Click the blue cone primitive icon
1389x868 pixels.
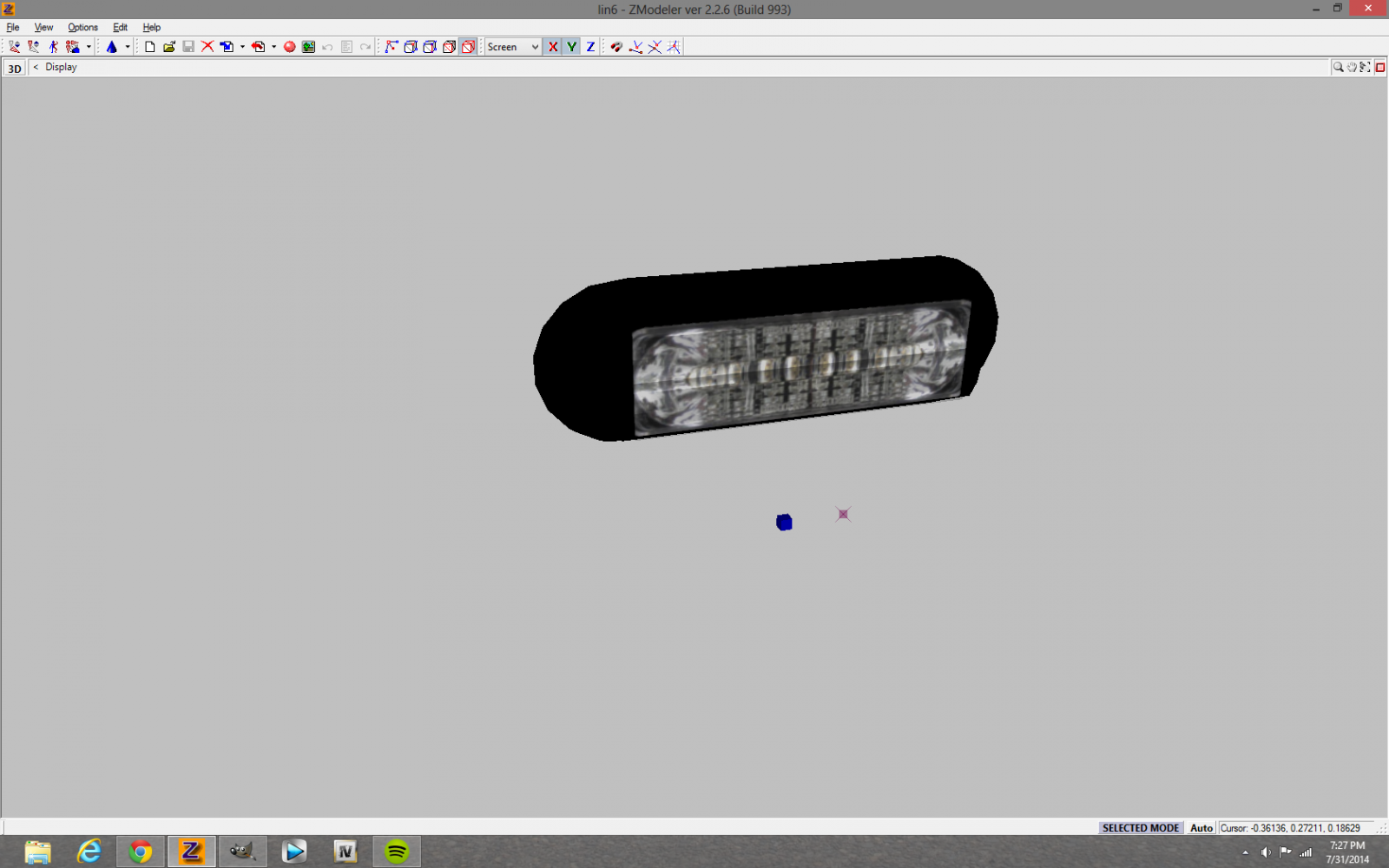coord(111,47)
